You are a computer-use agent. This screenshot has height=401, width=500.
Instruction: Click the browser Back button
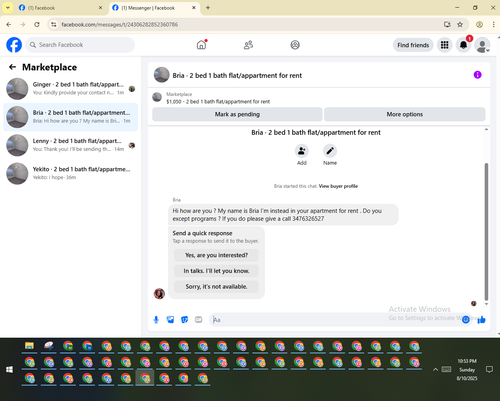(9, 24)
